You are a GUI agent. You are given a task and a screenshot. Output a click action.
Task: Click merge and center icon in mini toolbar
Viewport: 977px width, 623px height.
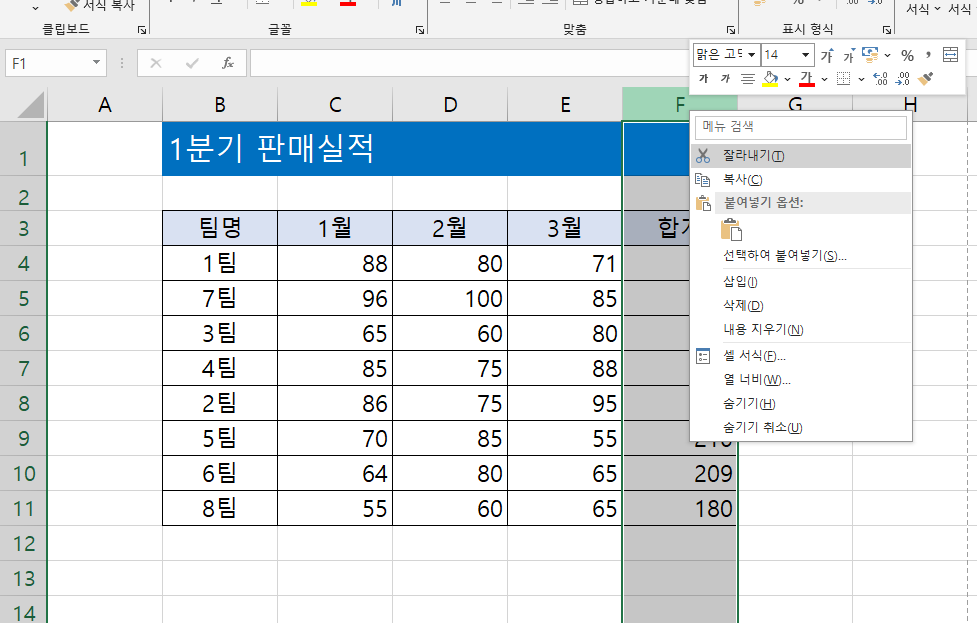point(950,55)
